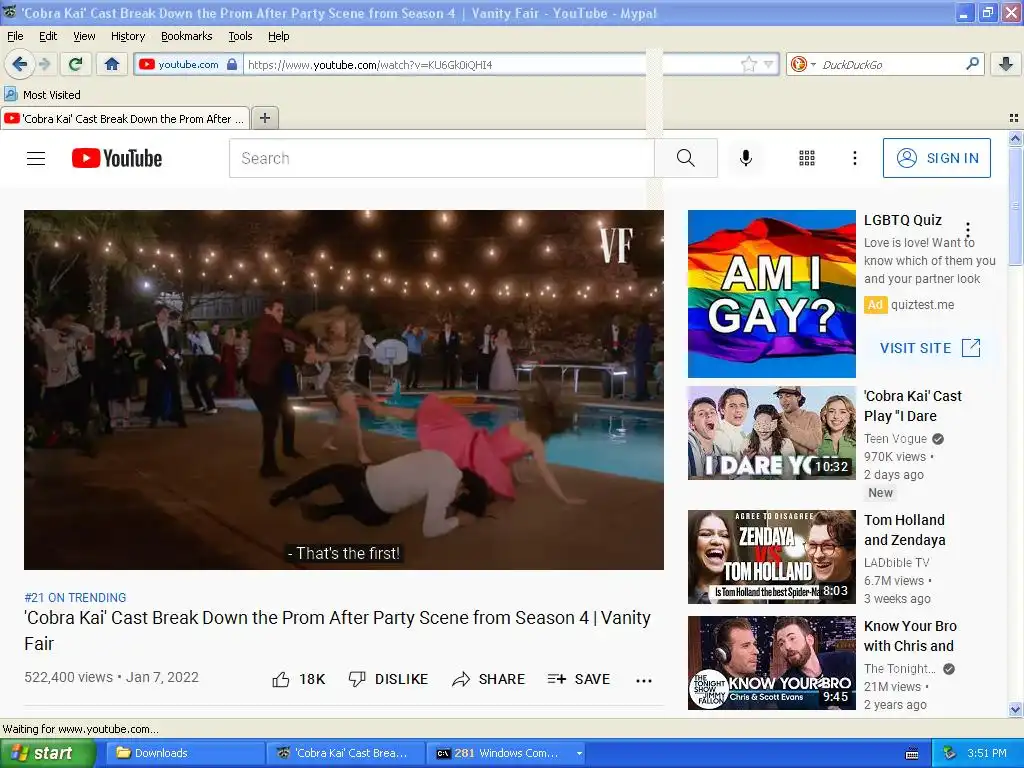Click the YouTube search magnifier button
Screen dimensions: 1024x768
click(686, 158)
